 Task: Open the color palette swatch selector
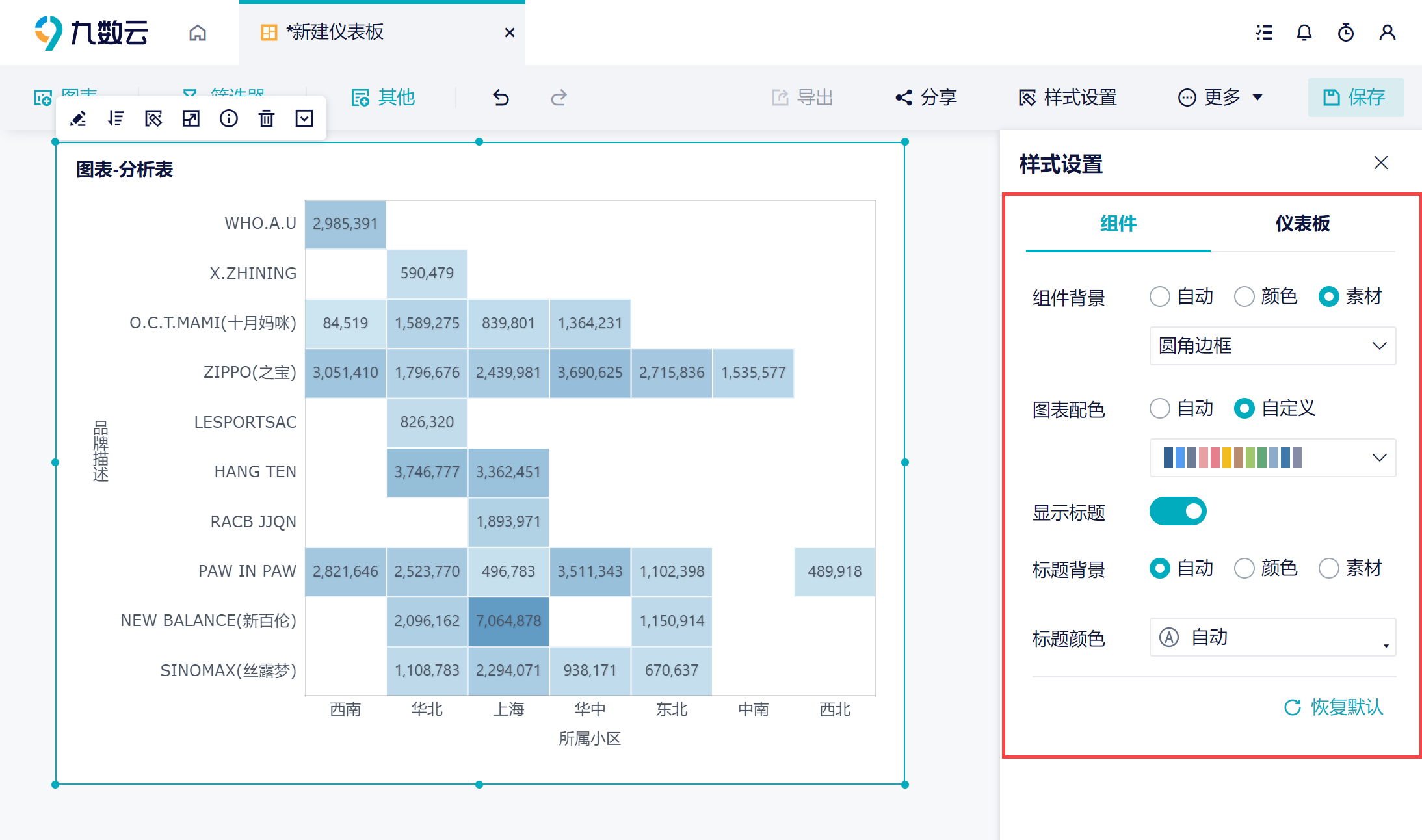pyautogui.click(x=1272, y=458)
